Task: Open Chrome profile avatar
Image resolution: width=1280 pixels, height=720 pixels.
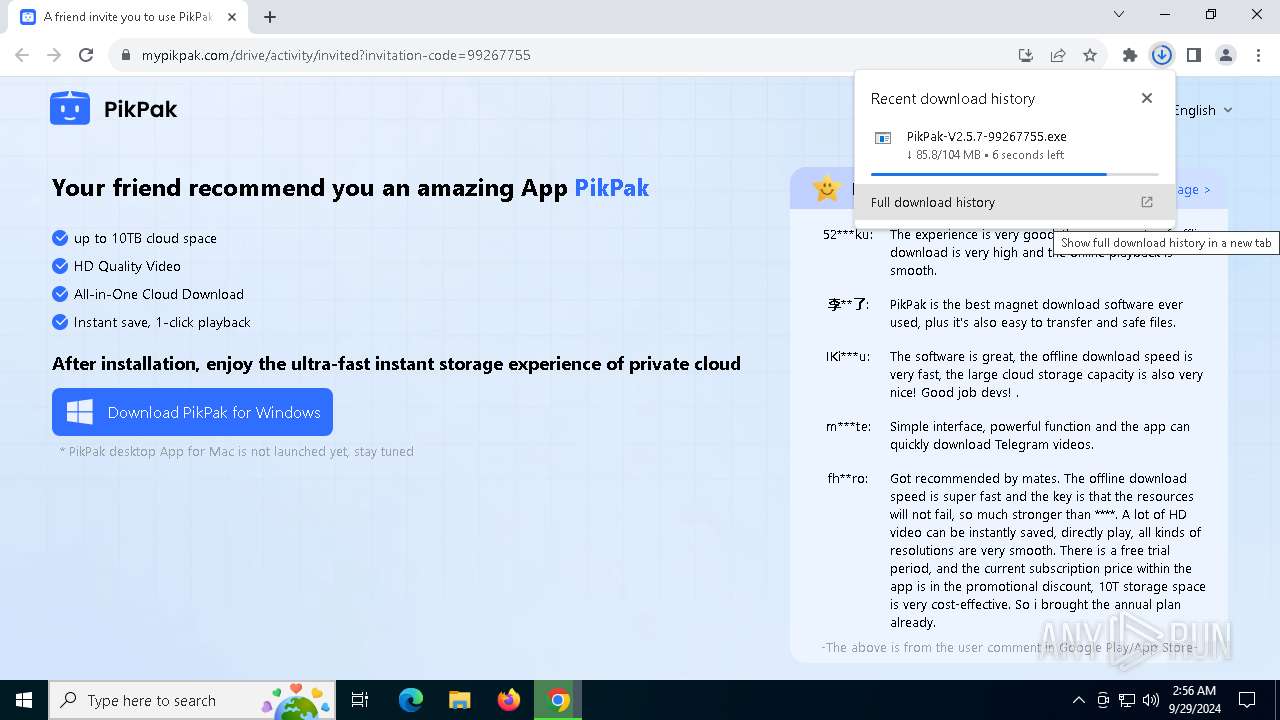Action: point(1226,55)
